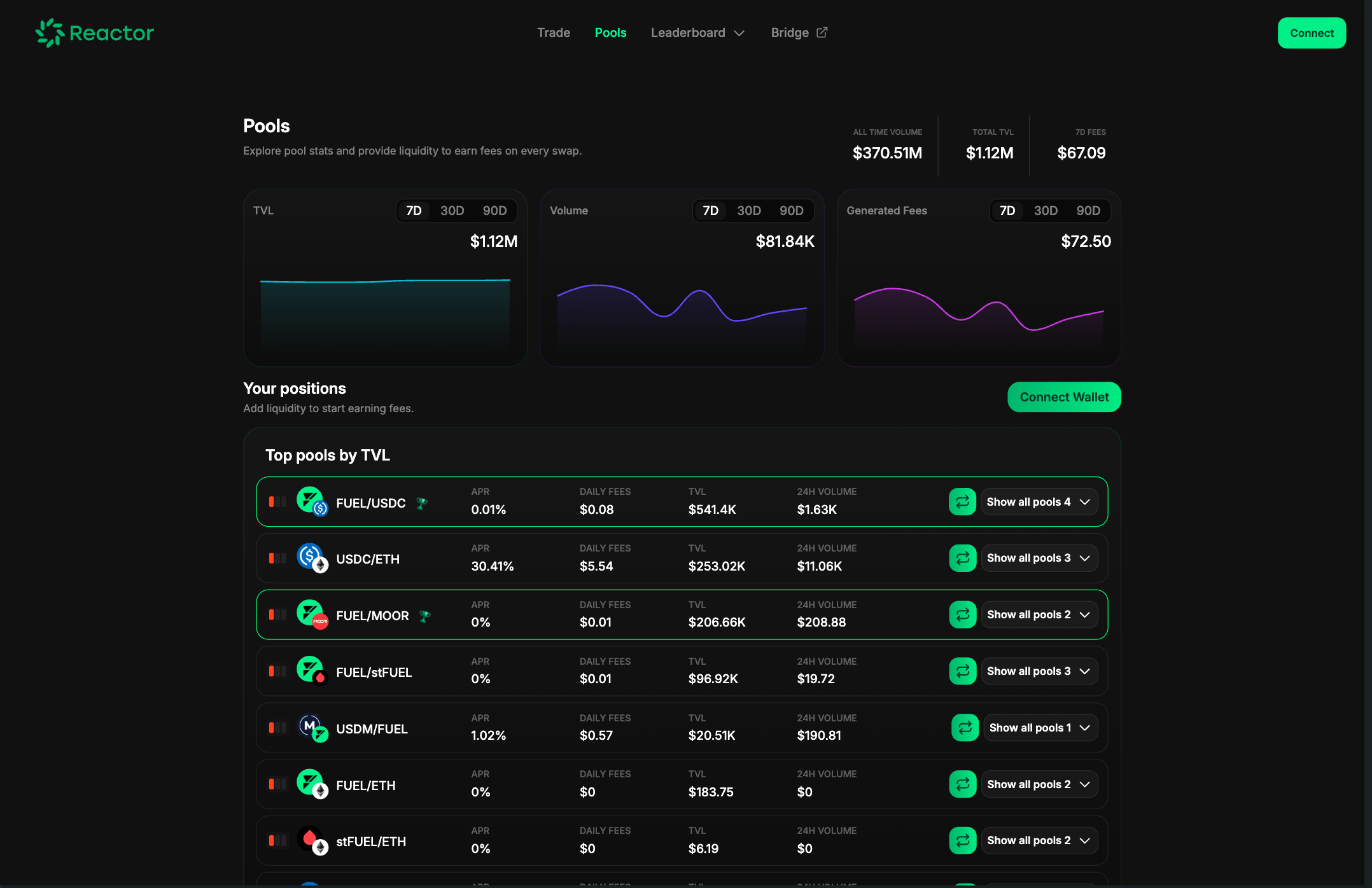1372x888 pixels.
Task: Select 30D range on TVL chart
Action: pyautogui.click(x=452, y=211)
